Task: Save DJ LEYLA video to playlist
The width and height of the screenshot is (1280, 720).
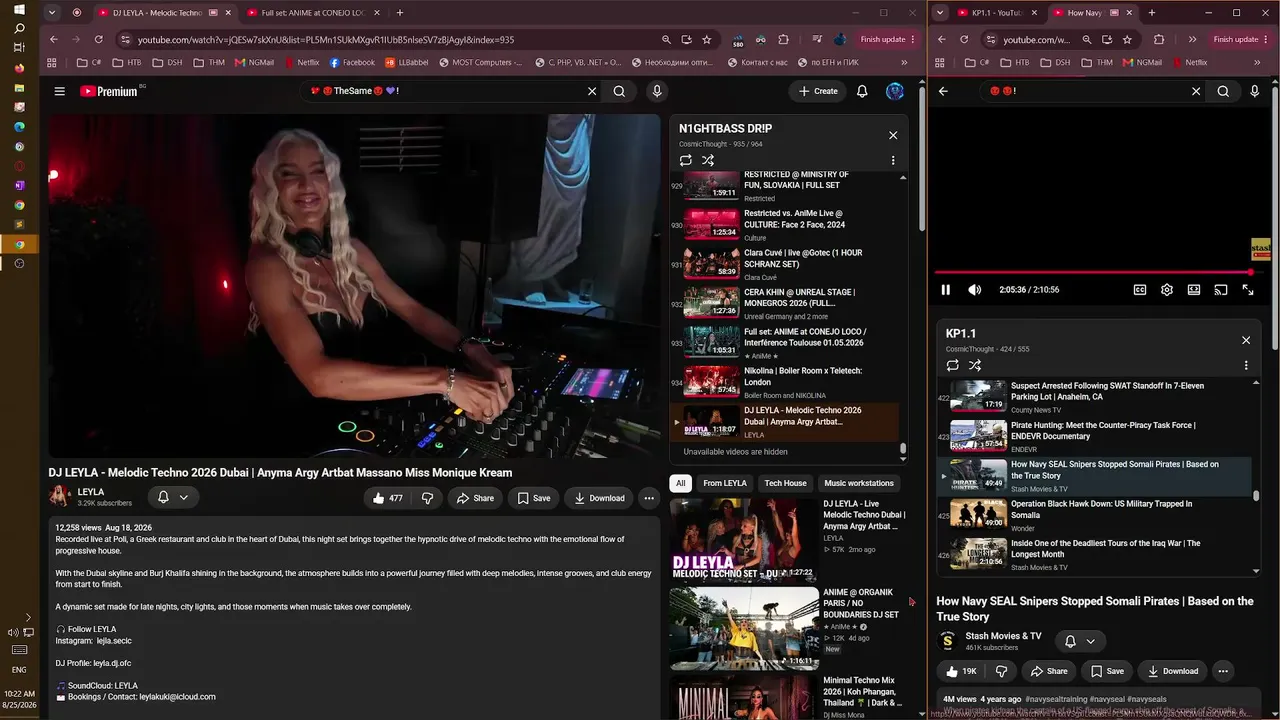Action: point(533,498)
